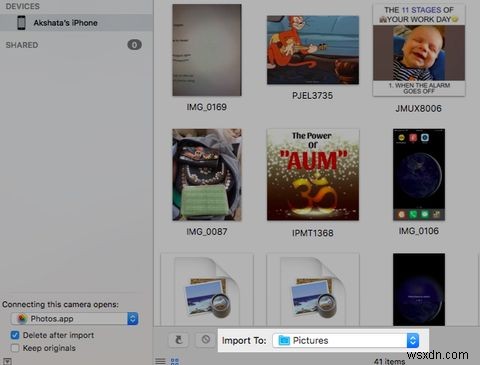Viewport: 480px width, 365px height.
Task: Switch to list view
Action: [x=160, y=361]
